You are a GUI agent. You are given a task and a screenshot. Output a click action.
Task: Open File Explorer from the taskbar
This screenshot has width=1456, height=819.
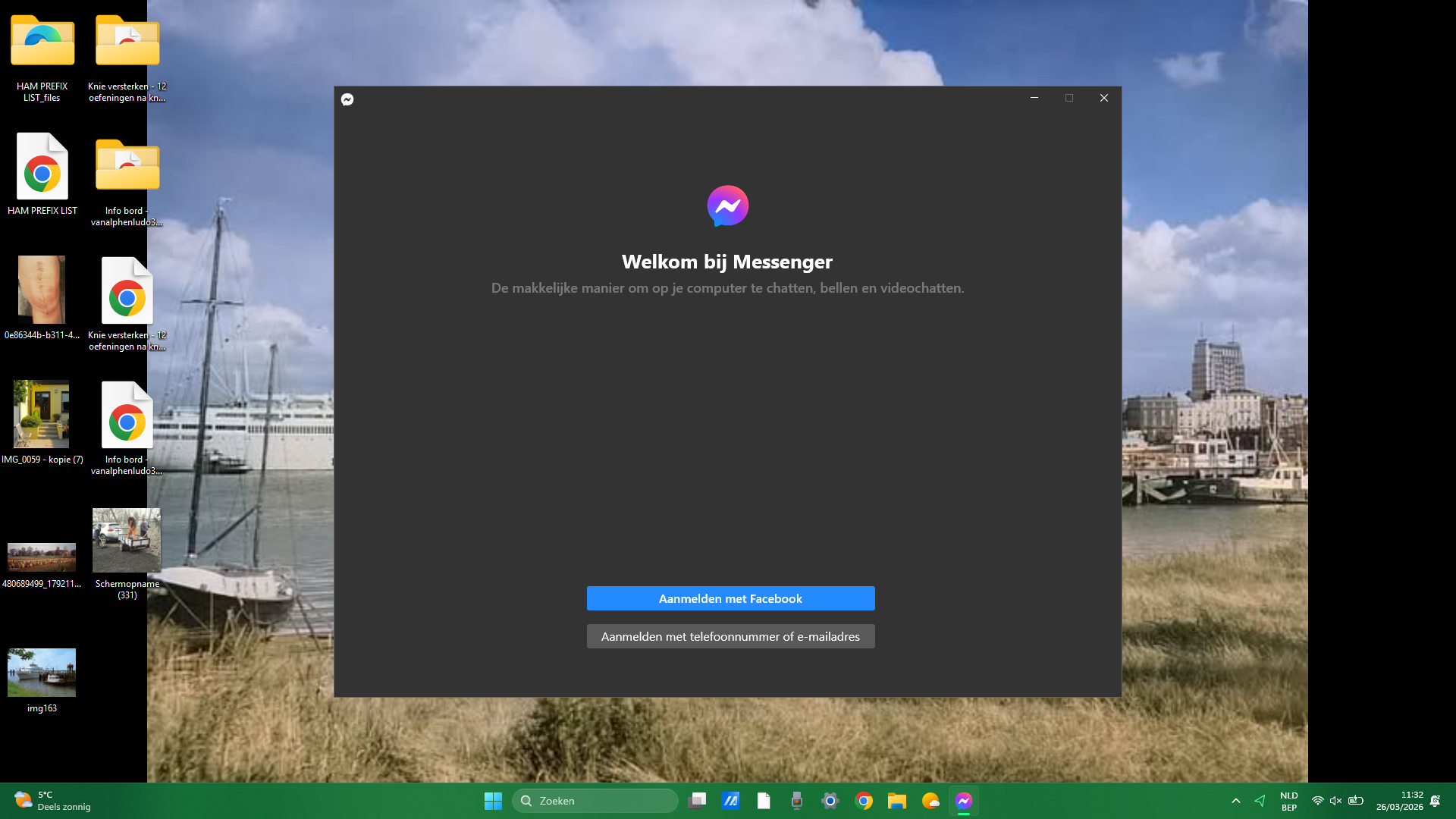[897, 801]
